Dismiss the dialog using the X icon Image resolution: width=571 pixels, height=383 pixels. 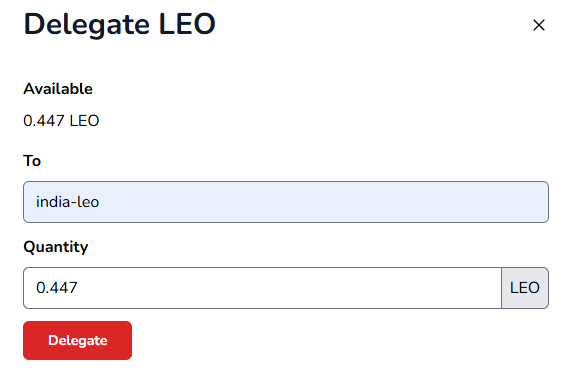point(539,25)
